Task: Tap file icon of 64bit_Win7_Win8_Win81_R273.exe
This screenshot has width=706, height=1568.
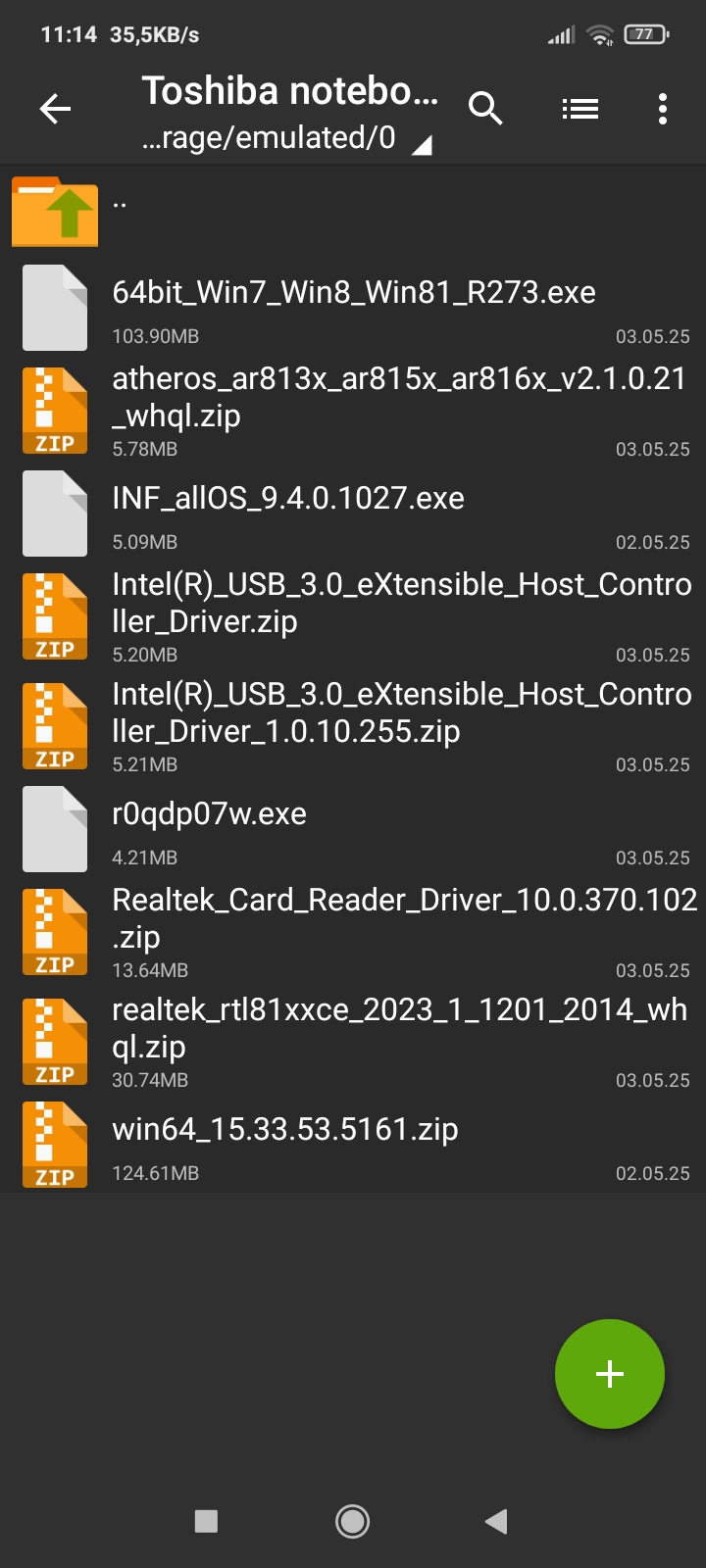Action: click(55, 308)
